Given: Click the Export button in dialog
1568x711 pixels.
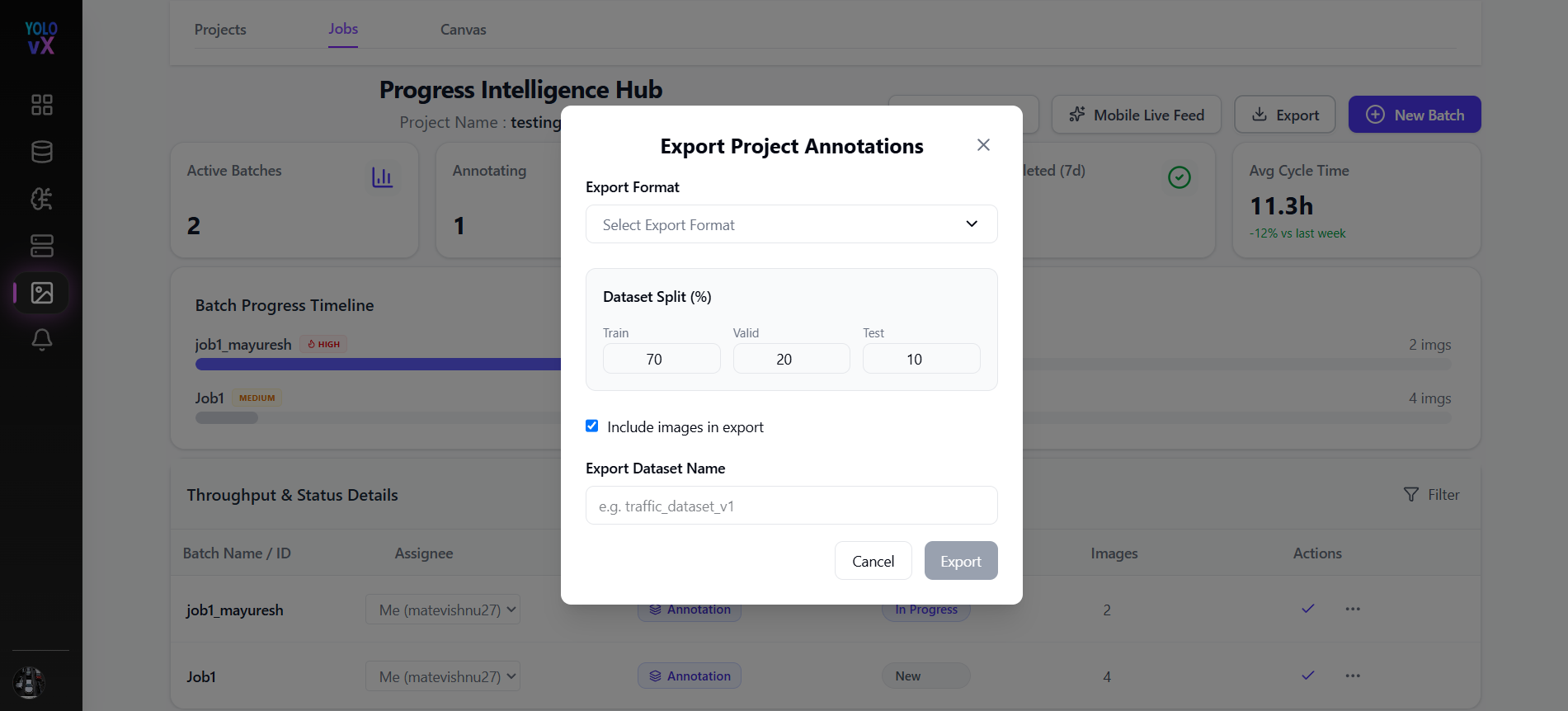Looking at the screenshot, I should (x=961, y=561).
